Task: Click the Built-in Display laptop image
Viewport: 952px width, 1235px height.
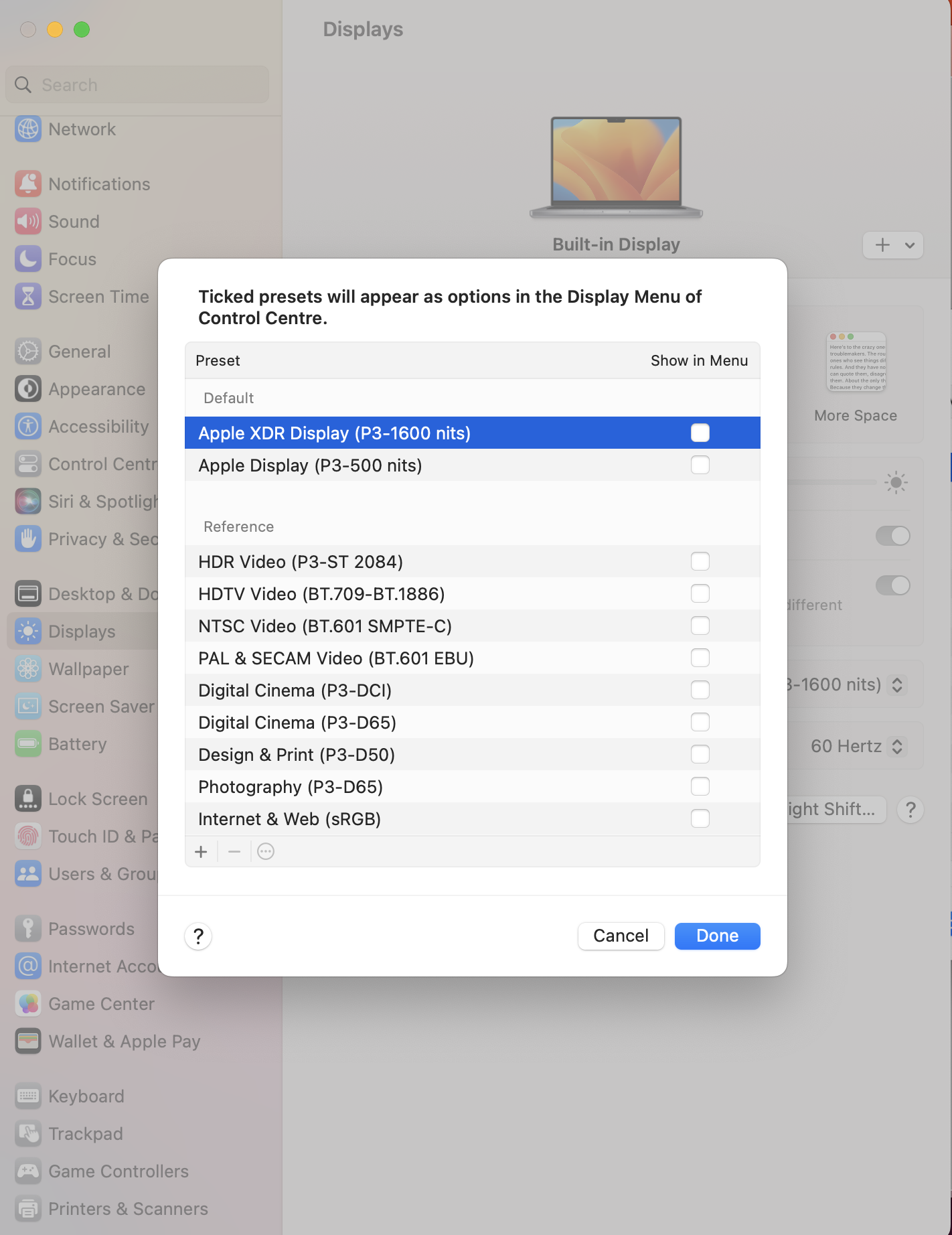Action: click(x=616, y=168)
